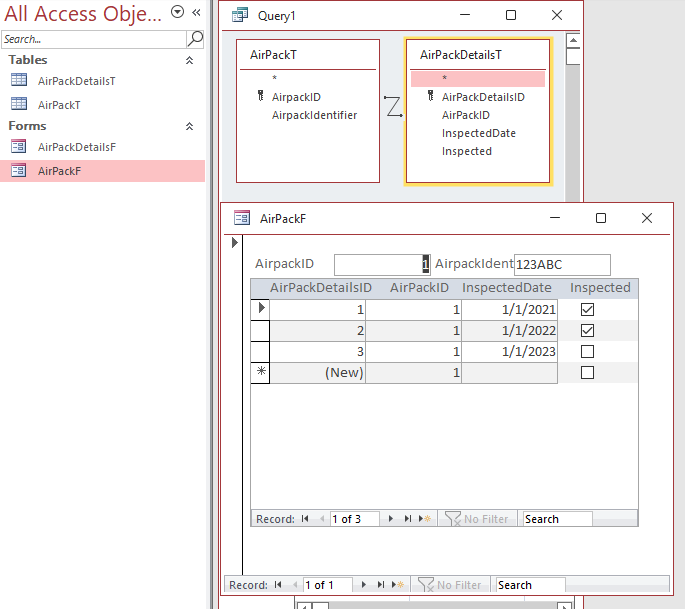This screenshot has height=609, width=685.
Task: Collapse the Forms group in navigation pane
Action: click(x=189, y=126)
